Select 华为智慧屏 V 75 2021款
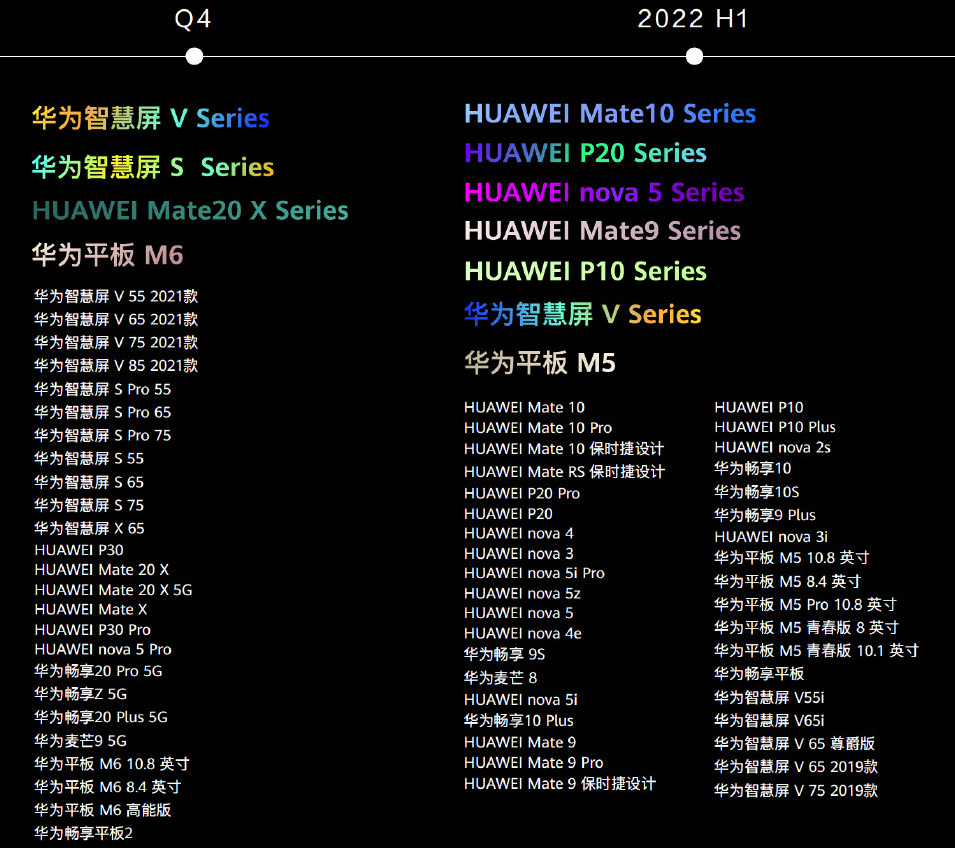955x848 pixels. (116, 342)
